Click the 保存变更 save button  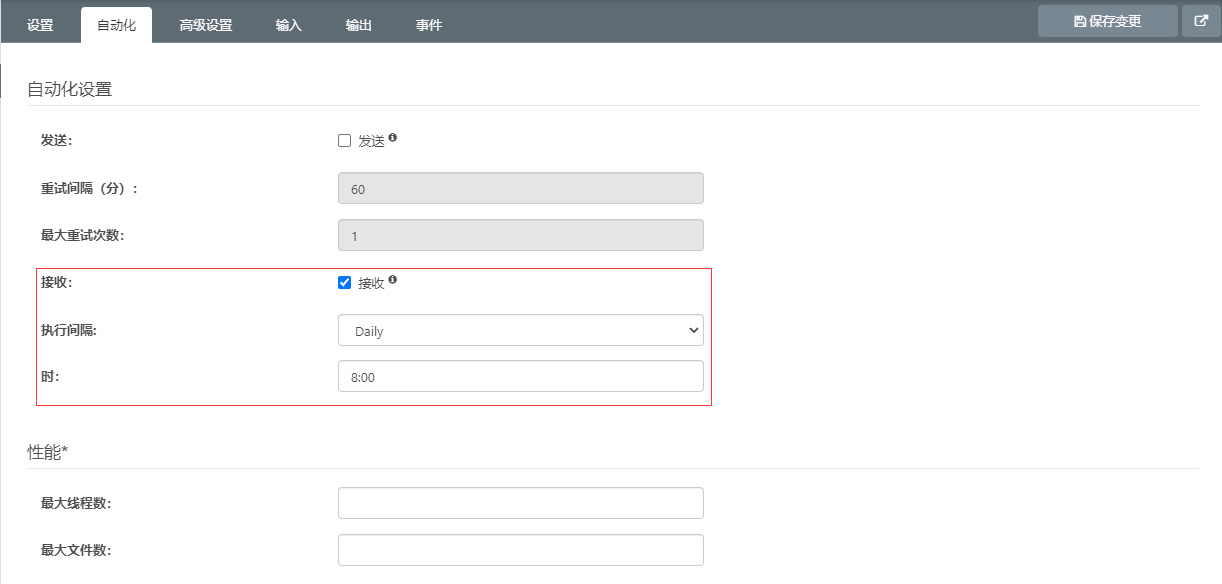pos(1108,21)
